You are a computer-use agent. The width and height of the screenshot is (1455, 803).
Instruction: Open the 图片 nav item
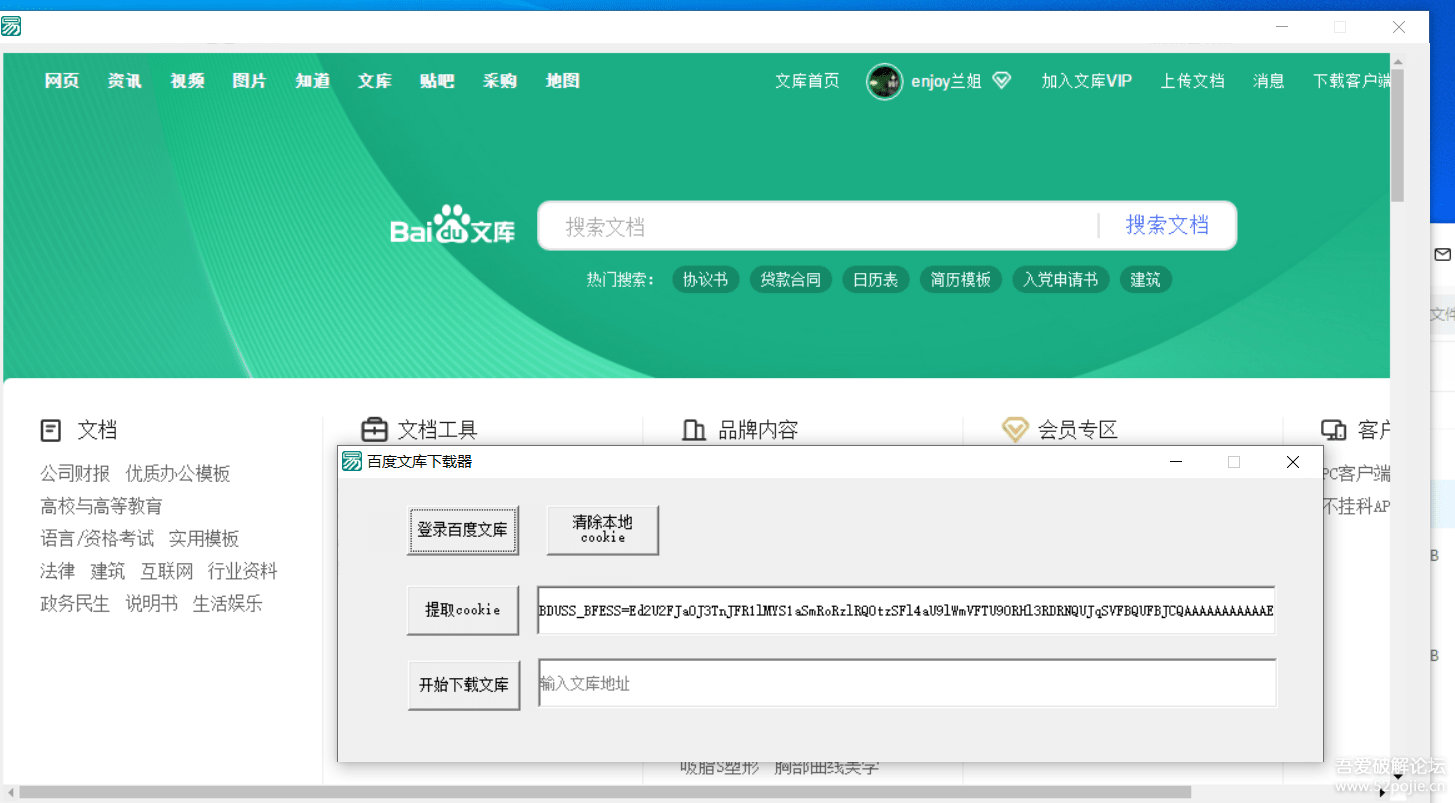[x=250, y=81]
